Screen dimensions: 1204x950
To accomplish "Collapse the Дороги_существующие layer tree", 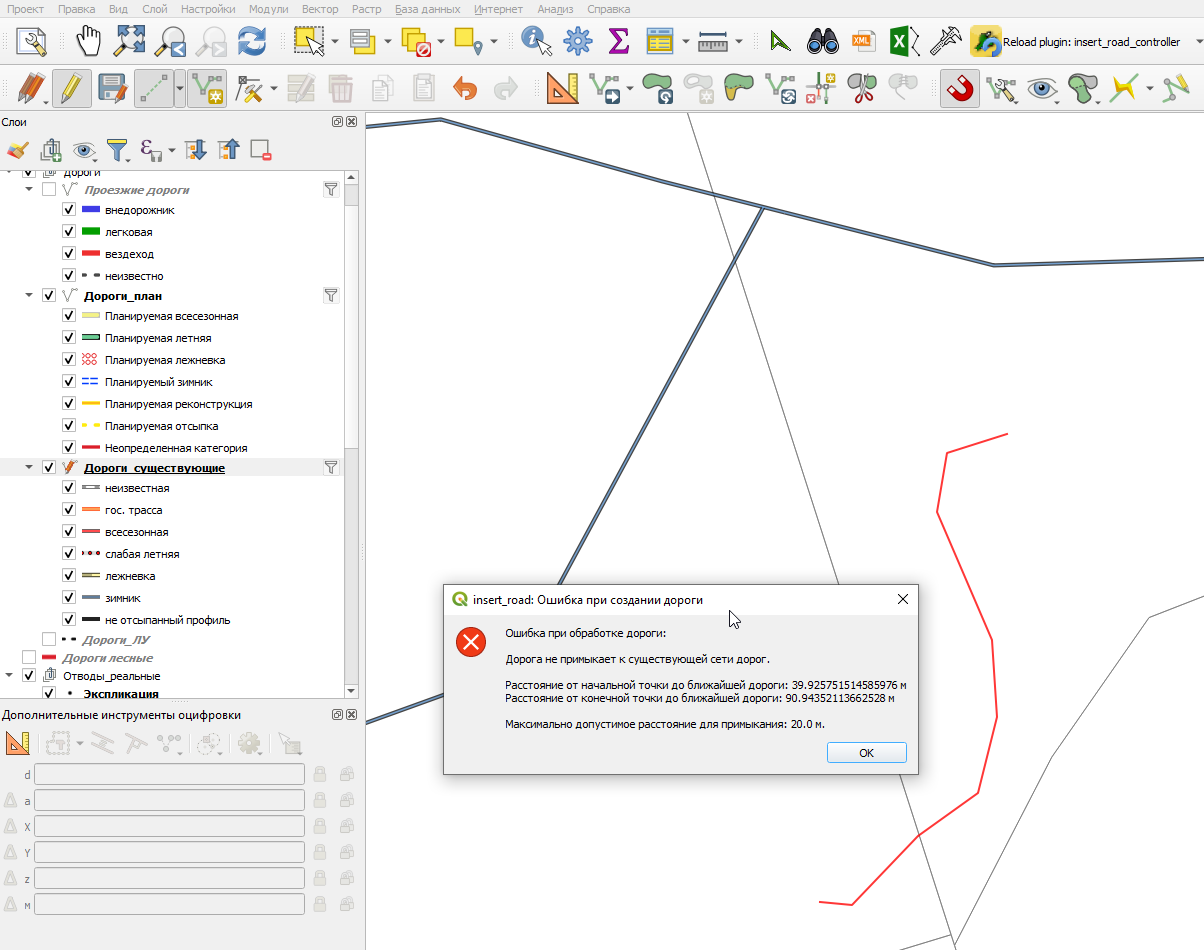I will 30,467.
